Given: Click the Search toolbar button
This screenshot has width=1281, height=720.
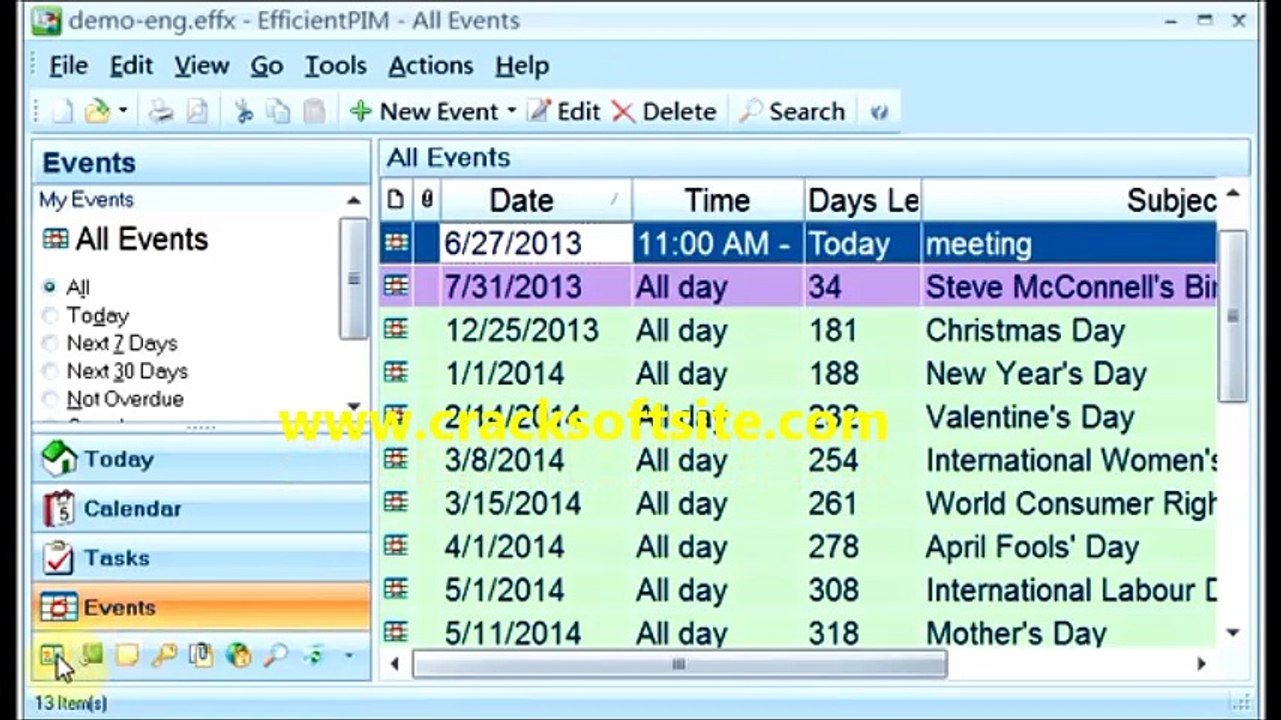Looking at the screenshot, I should (x=792, y=111).
